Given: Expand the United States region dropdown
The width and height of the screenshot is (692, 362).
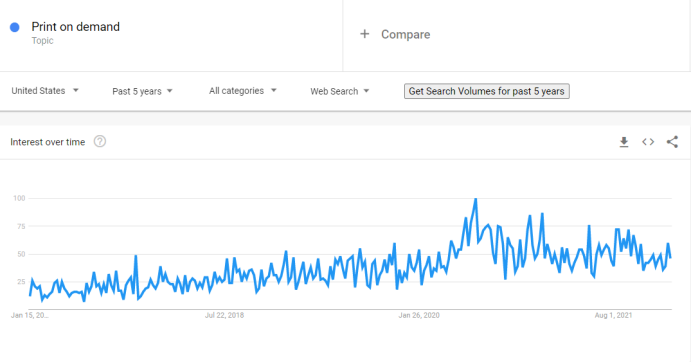Looking at the screenshot, I should pyautogui.click(x=45, y=90).
